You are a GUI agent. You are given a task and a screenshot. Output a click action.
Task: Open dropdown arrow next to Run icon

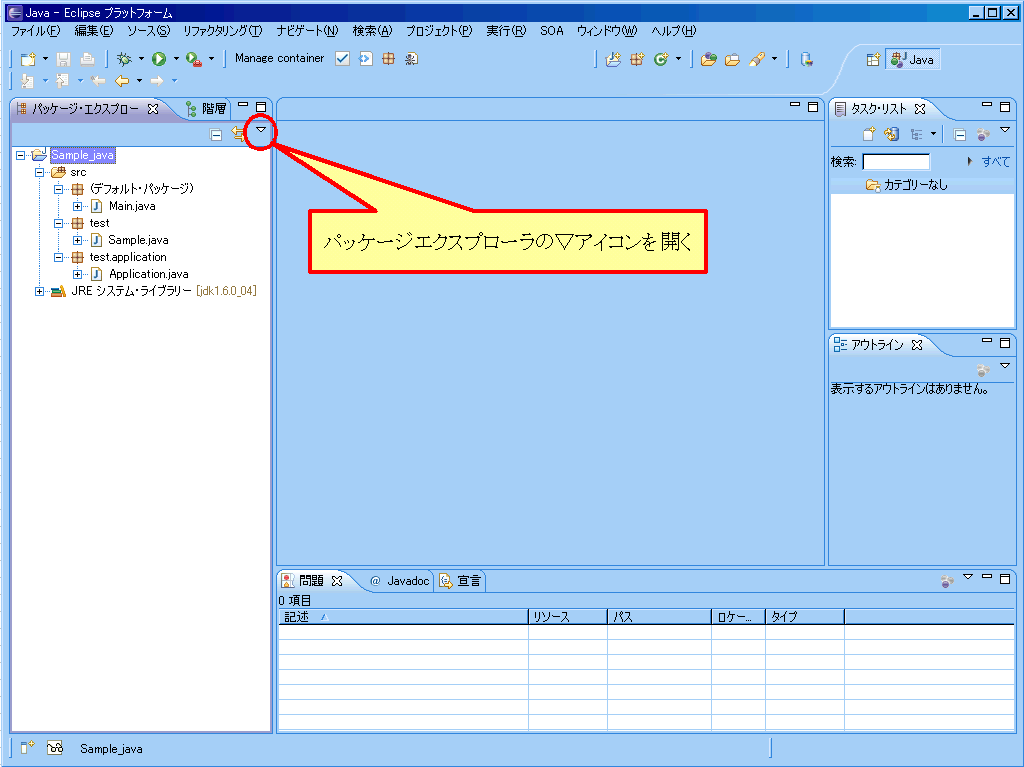click(x=176, y=59)
